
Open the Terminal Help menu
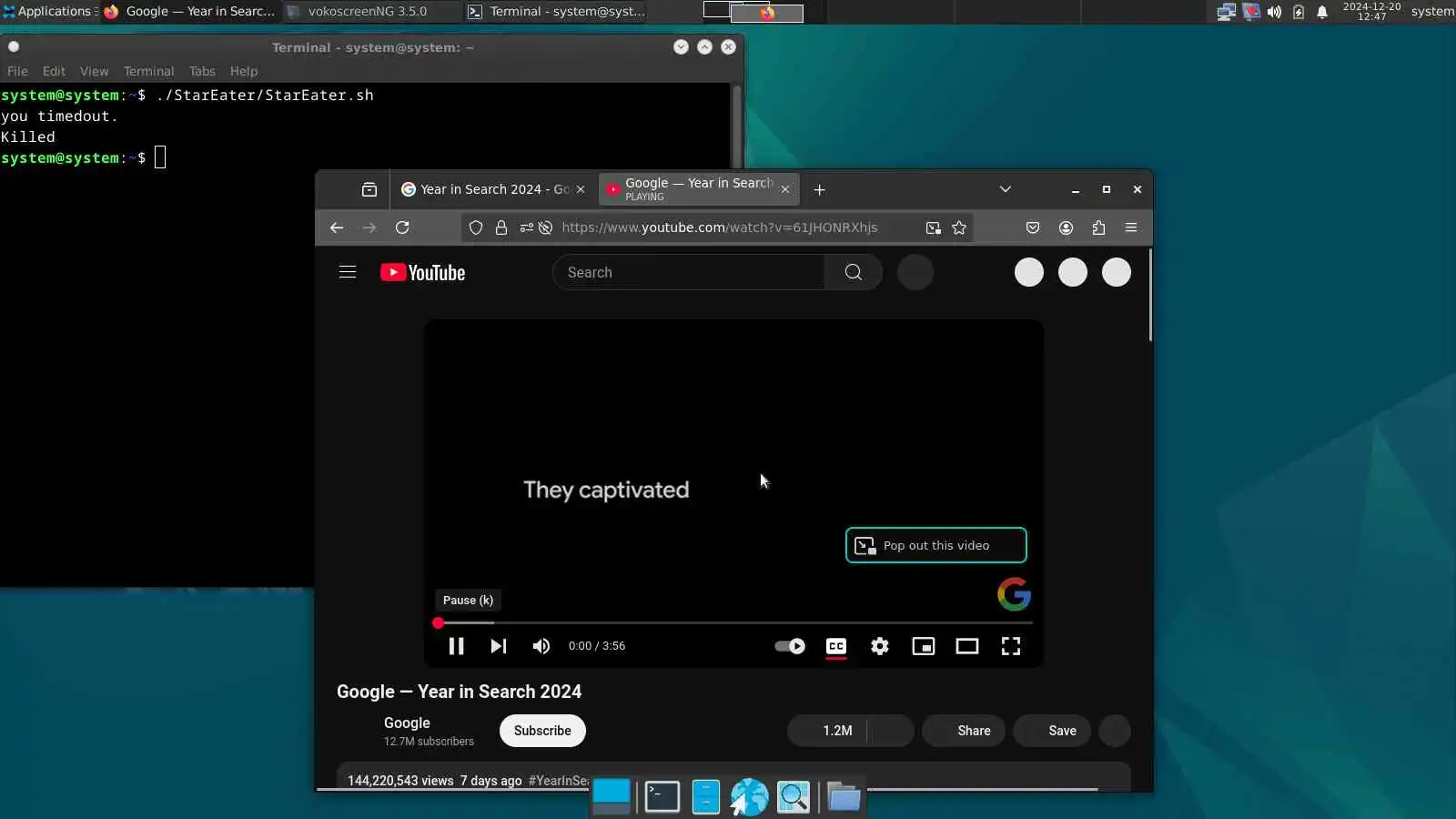point(243,71)
